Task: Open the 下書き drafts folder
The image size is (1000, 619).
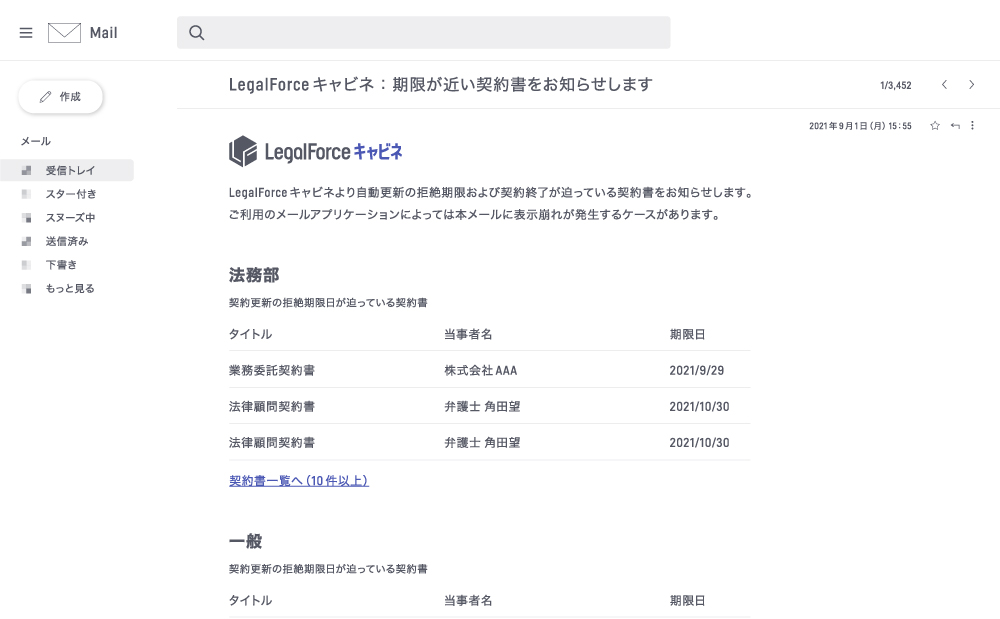Action: pyautogui.click(x=61, y=265)
